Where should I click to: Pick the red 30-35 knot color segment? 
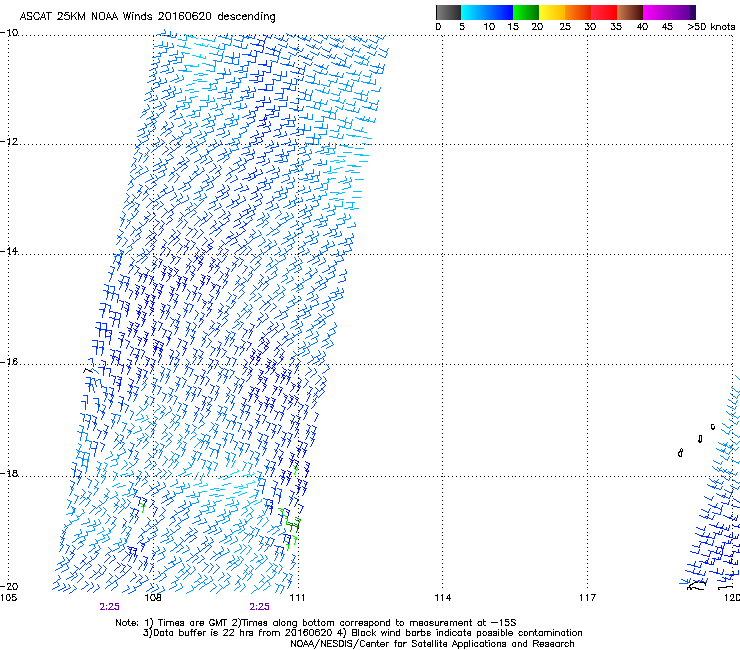pyautogui.click(x=604, y=12)
